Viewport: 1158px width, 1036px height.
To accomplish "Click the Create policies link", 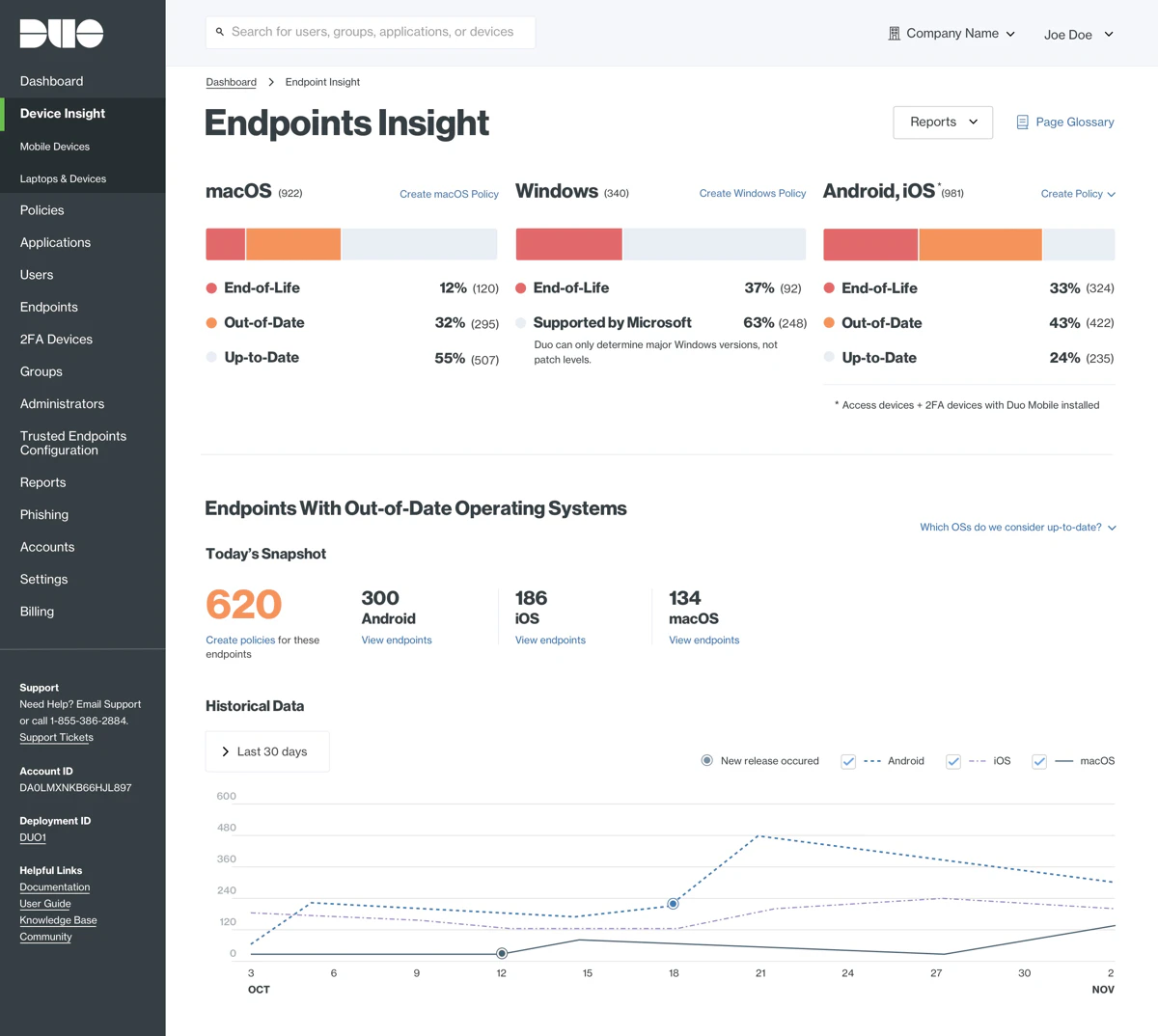I will click(x=240, y=641).
